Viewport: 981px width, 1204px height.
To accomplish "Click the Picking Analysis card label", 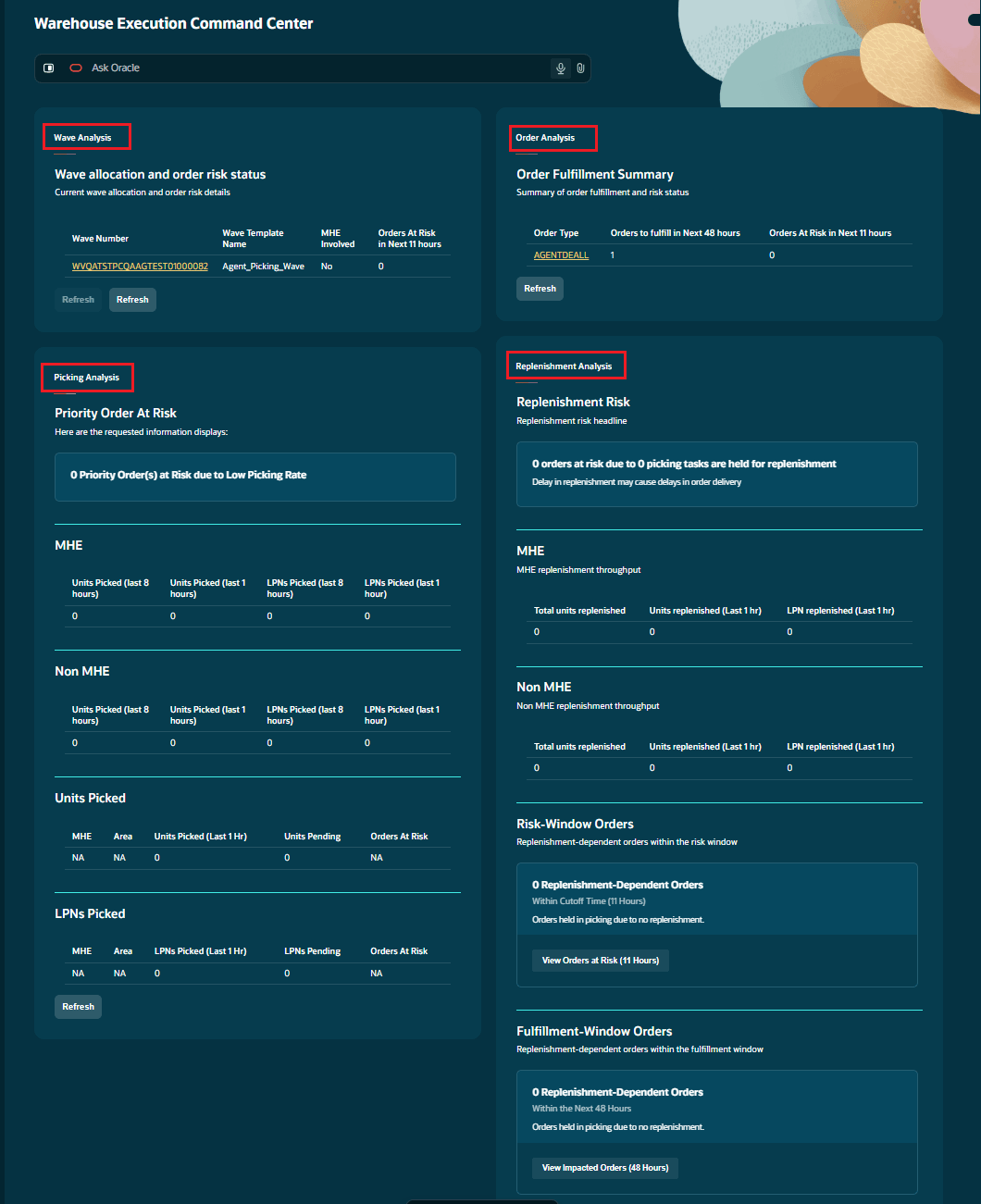I will pyautogui.click(x=86, y=378).
